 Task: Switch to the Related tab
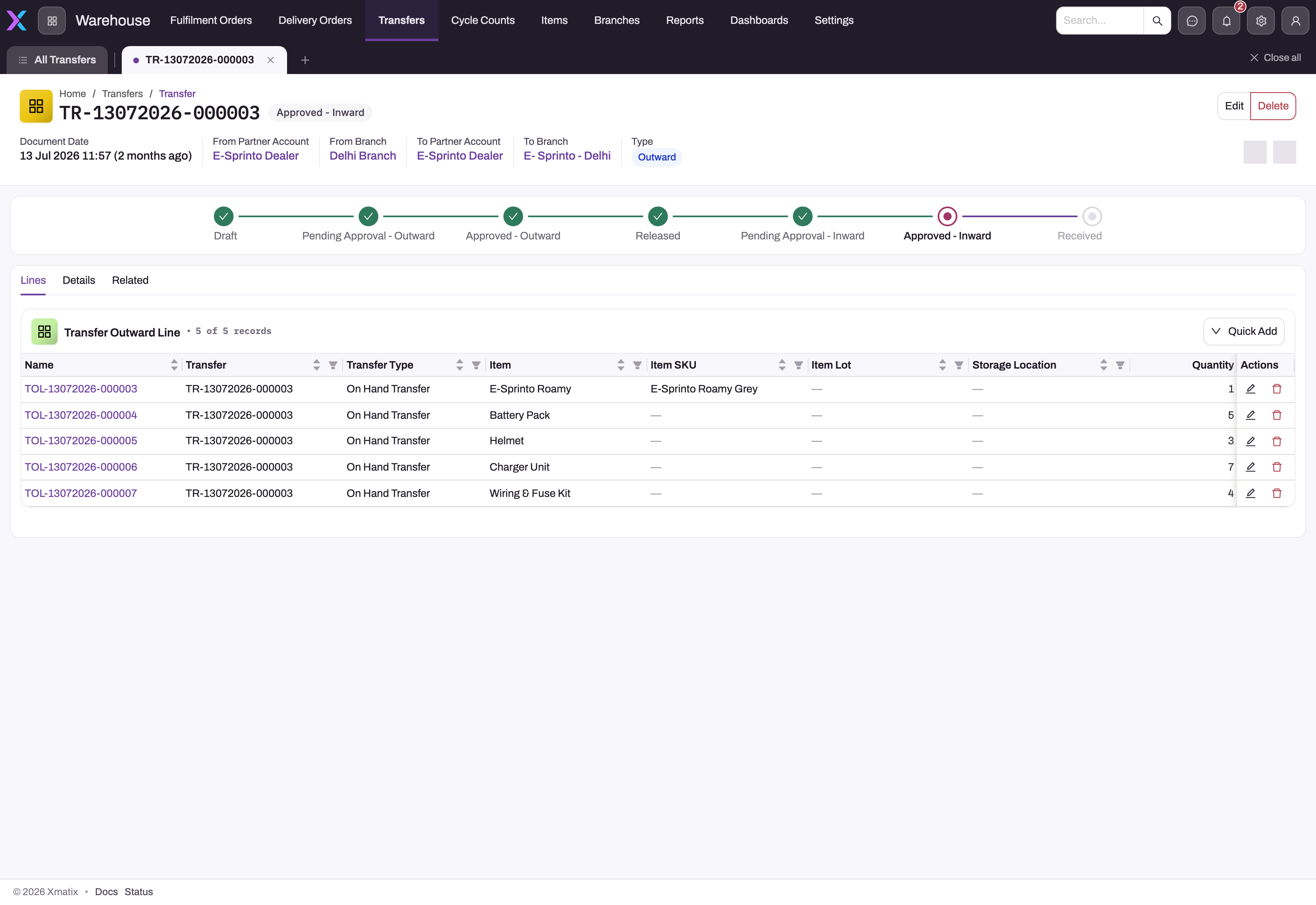click(x=130, y=281)
